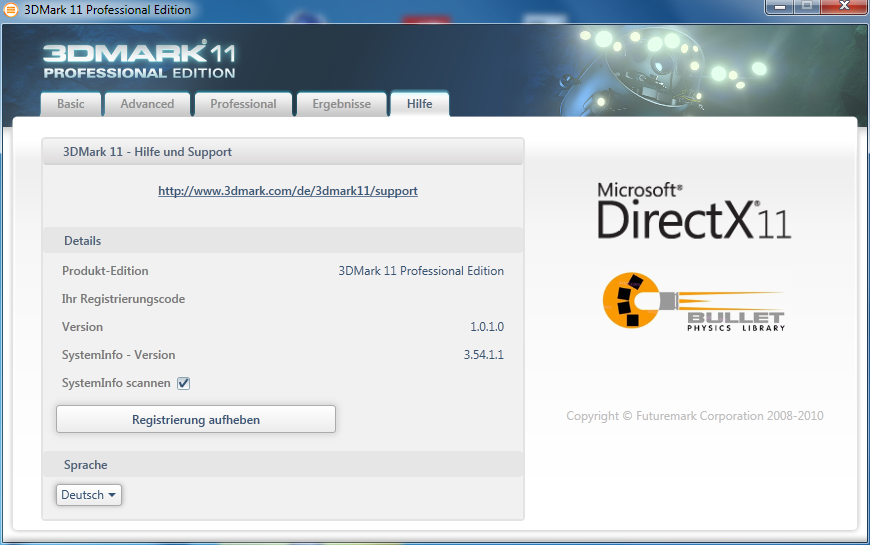Click the Produkt-Edition label
Image resolution: width=870 pixels, height=545 pixels.
point(105,271)
